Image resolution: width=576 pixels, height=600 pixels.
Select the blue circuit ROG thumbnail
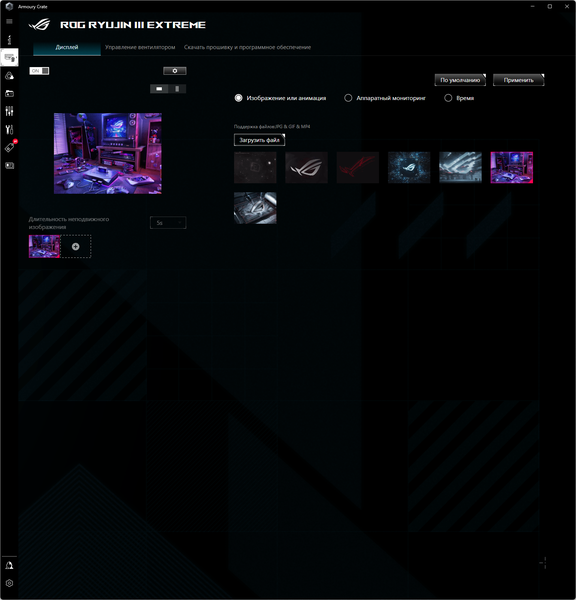pos(409,168)
